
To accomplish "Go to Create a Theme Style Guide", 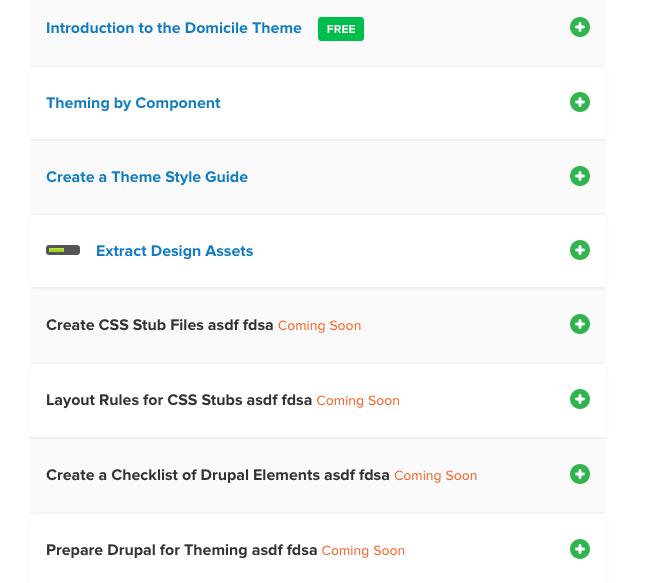I will 147,177.
